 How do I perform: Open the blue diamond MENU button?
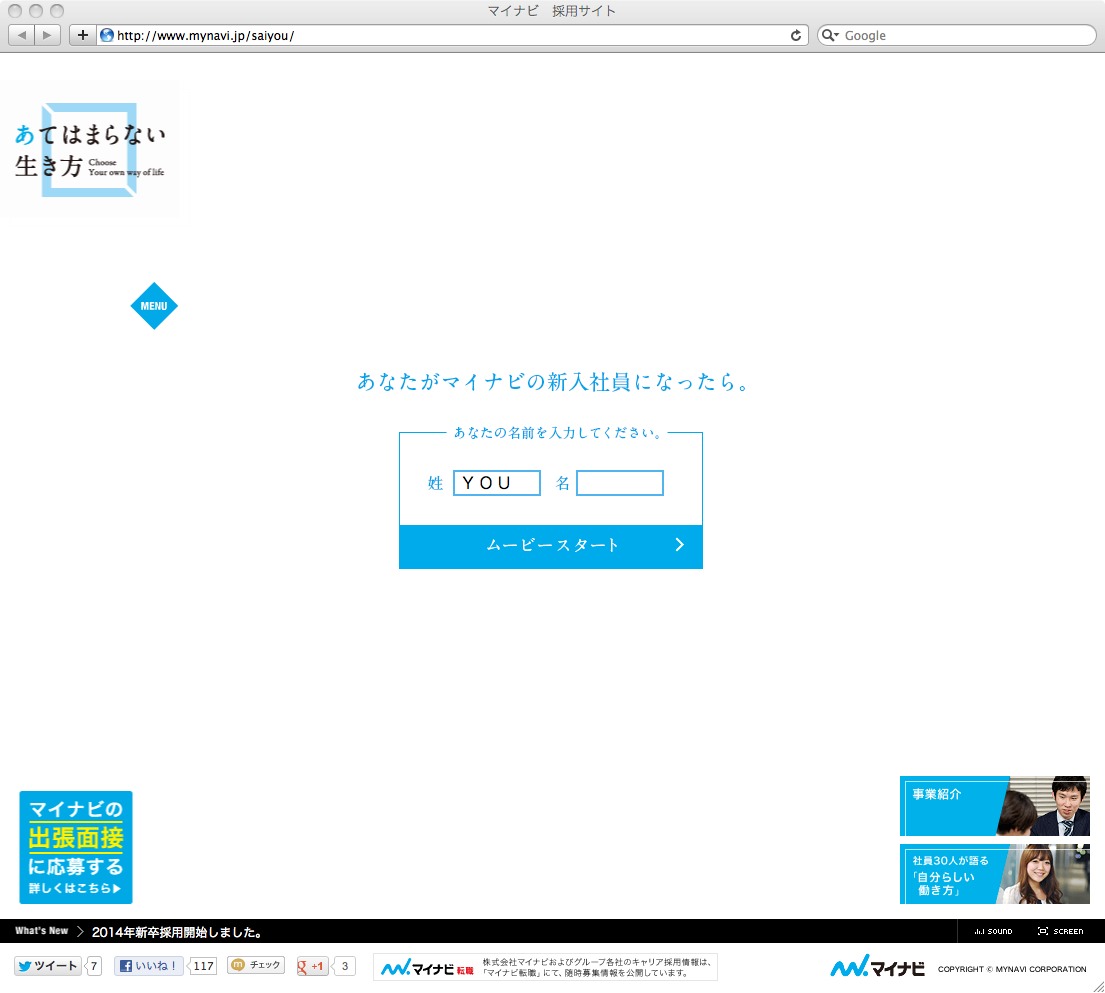click(x=154, y=306)
